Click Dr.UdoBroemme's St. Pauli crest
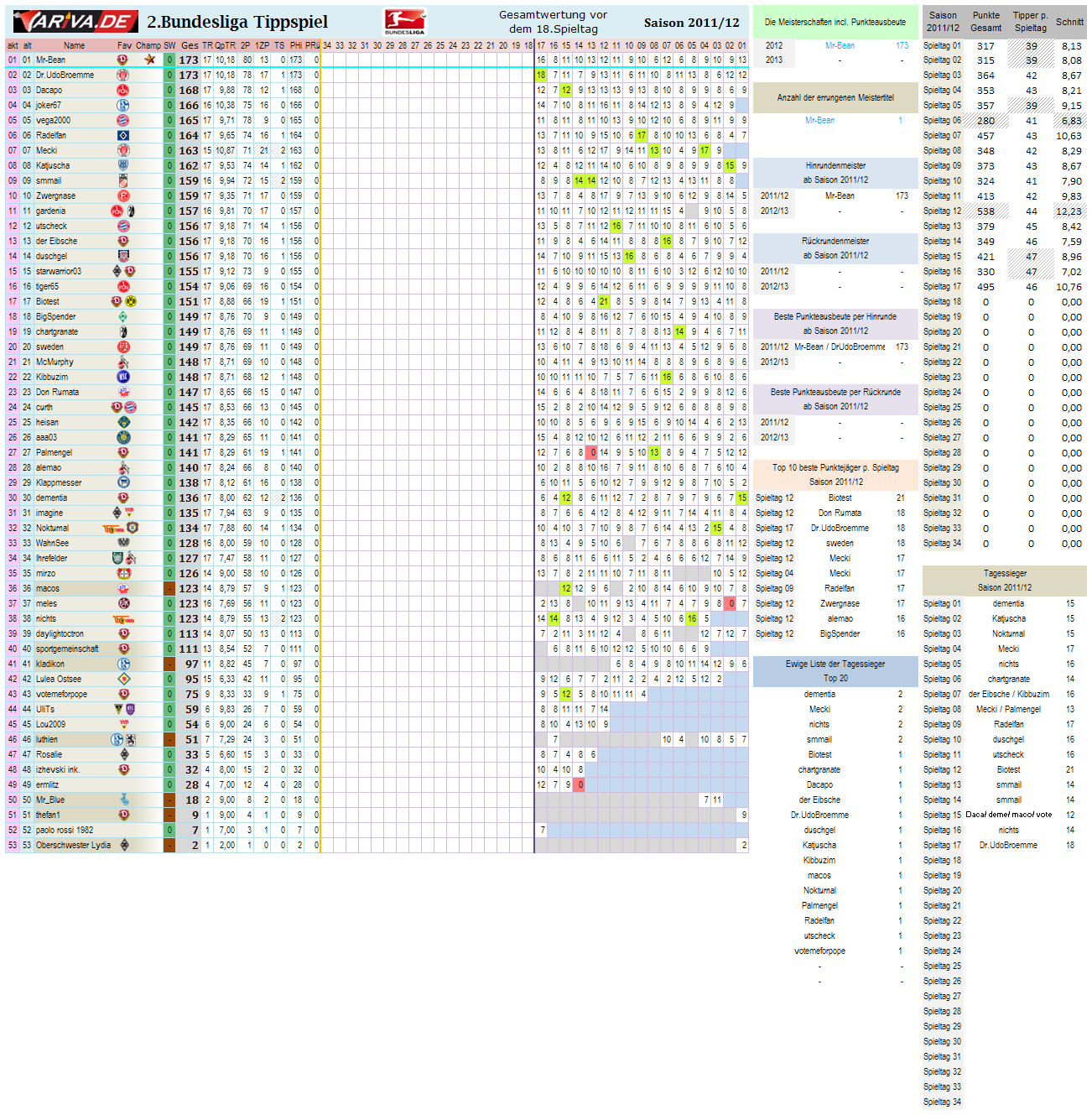Image resolution: width=1092 pixels, height=1115 pixels. click(x=123, y=75)
